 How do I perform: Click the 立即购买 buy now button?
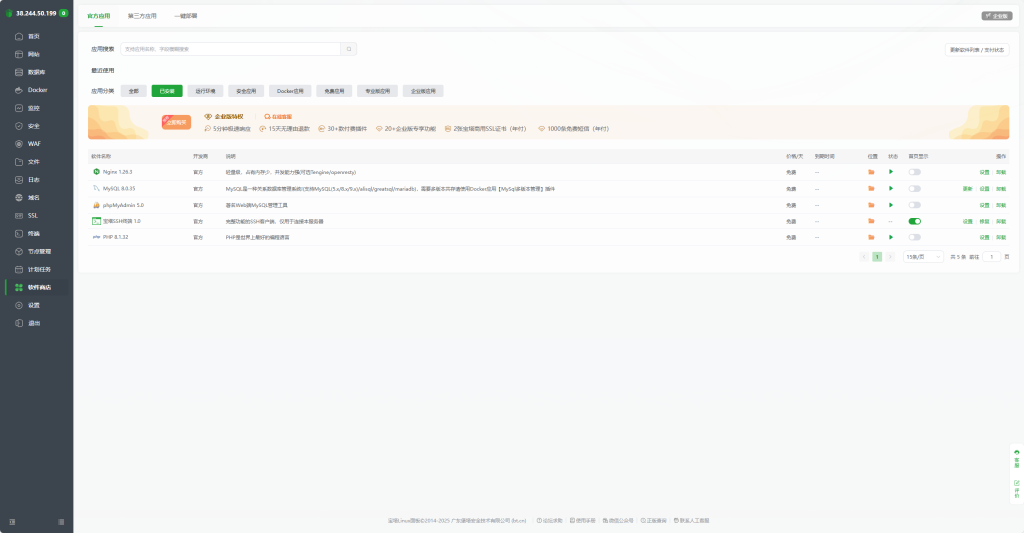176,122
